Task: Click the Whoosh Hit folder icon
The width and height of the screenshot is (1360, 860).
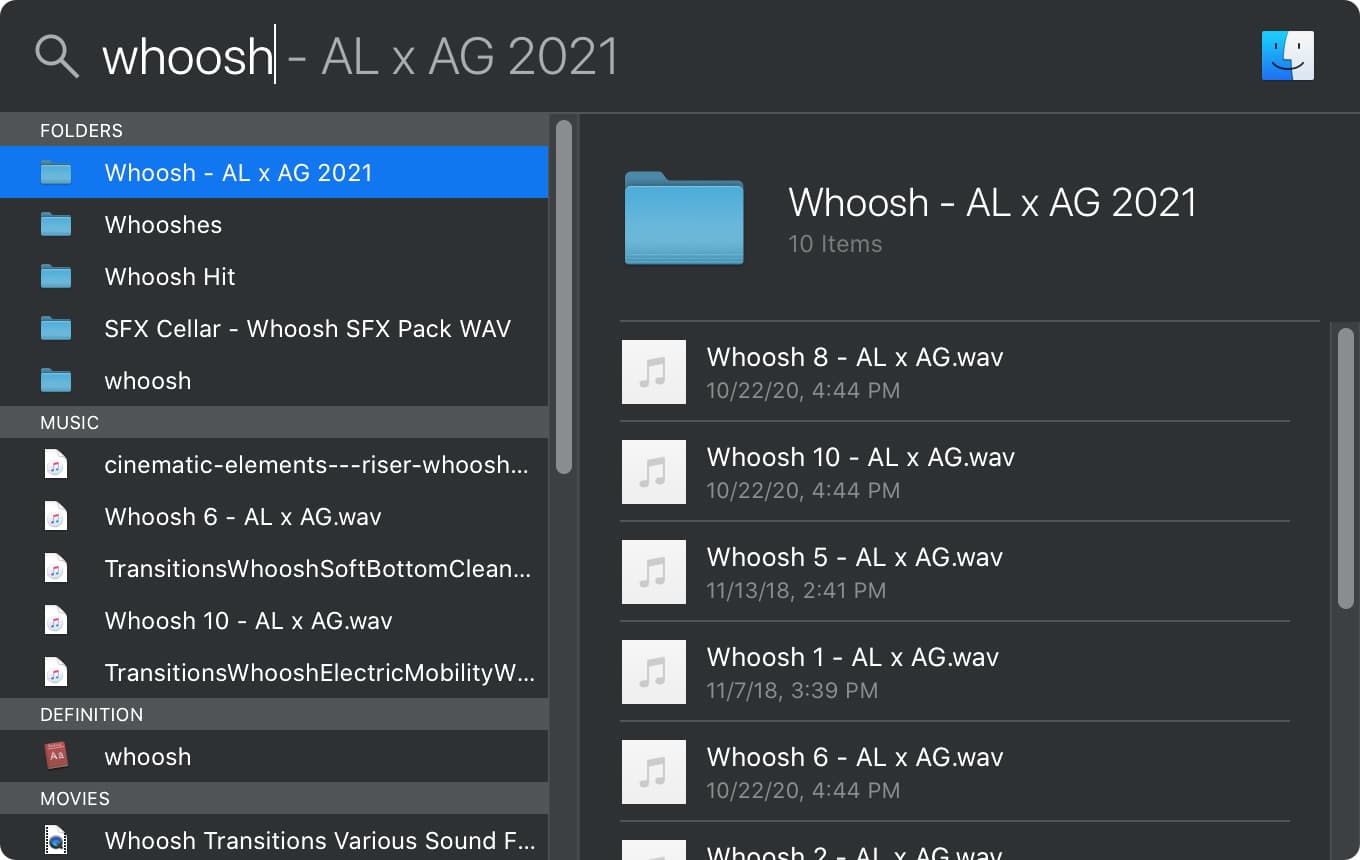Action: coord(56,277)
